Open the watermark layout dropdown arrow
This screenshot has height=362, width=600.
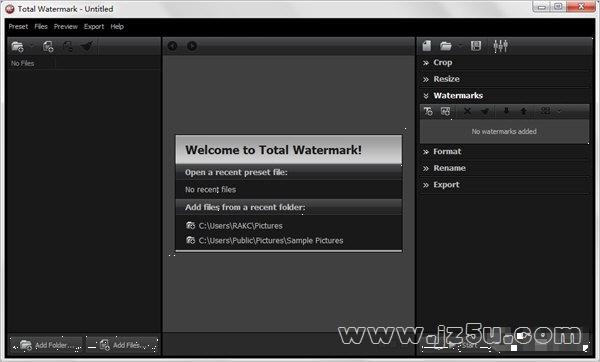(559, 111)
